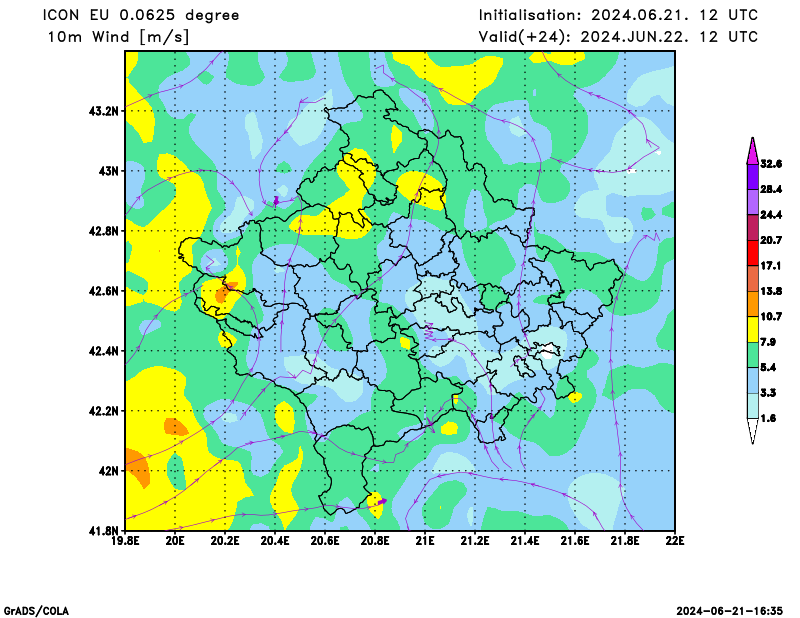
Task: Click the Initialisation date text
Action: pos(618,15)
